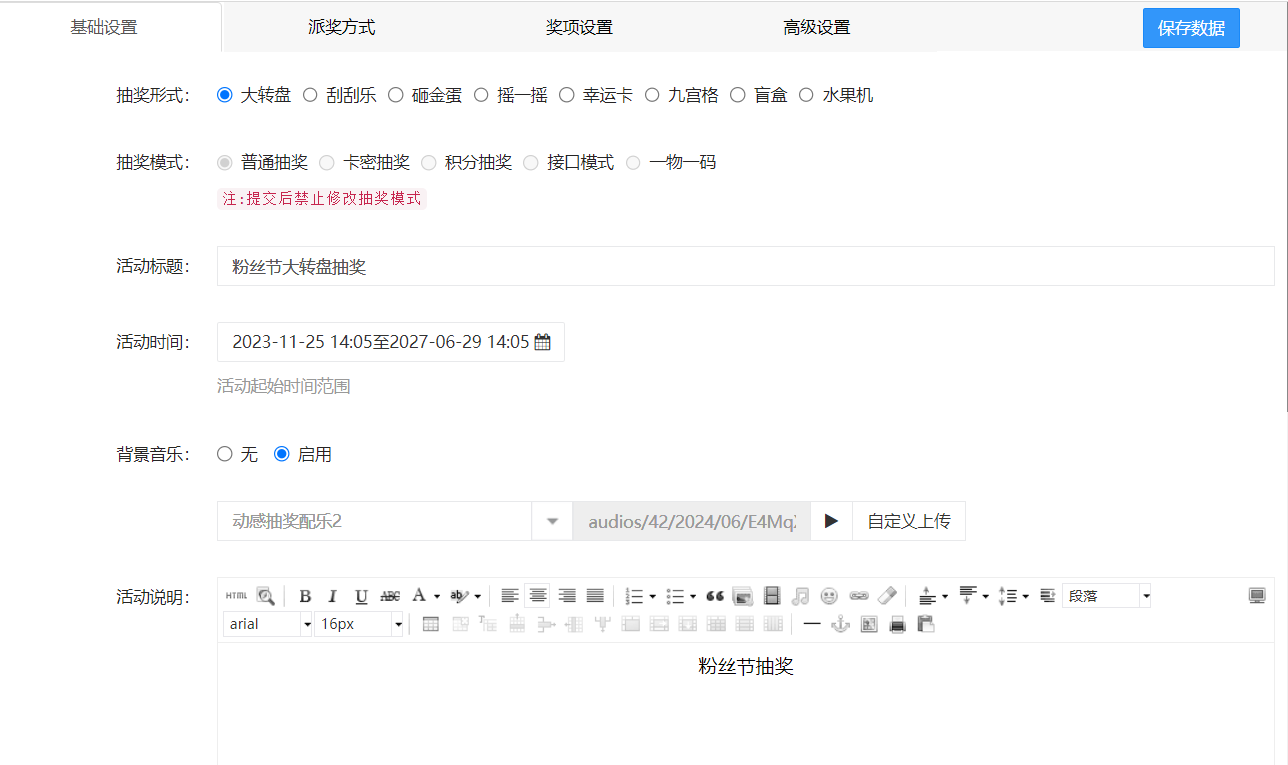The image size is (1288, 765).
Task: Select 九宫格 lottery form
Action: click(x=652, y=95)
